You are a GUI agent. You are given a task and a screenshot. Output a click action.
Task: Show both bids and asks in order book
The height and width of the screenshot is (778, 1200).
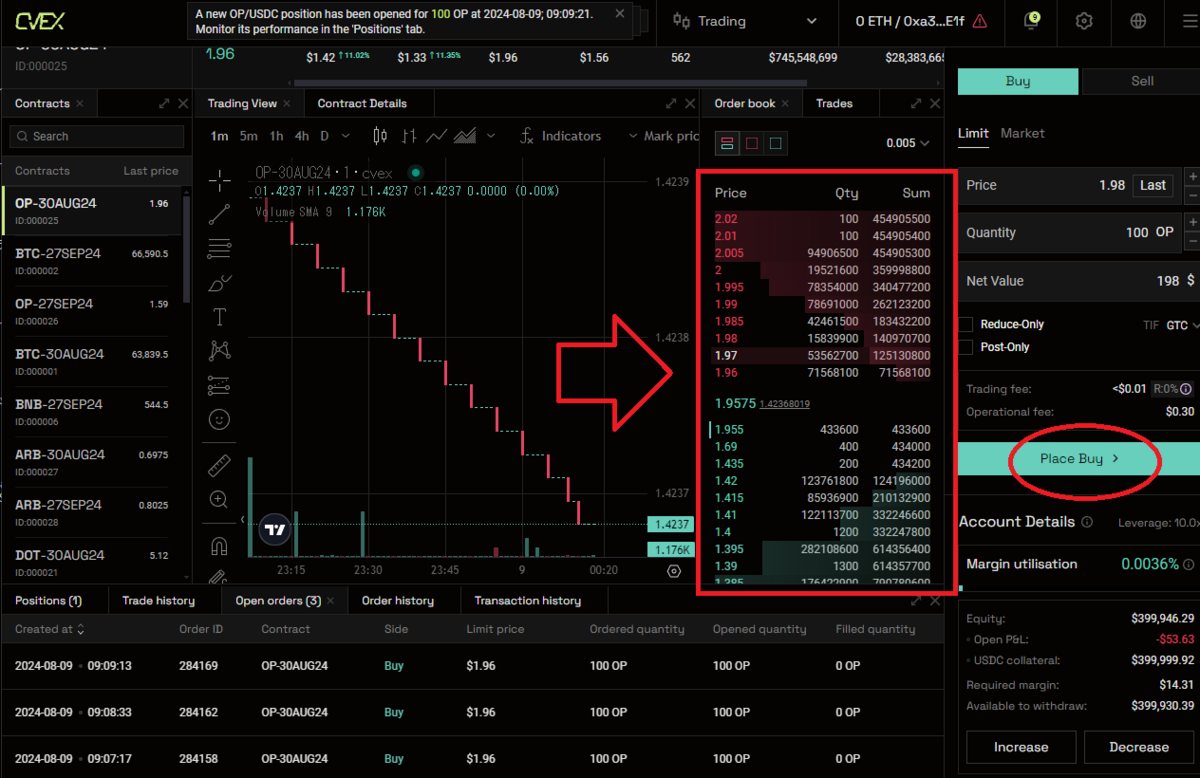coord(727,143)
